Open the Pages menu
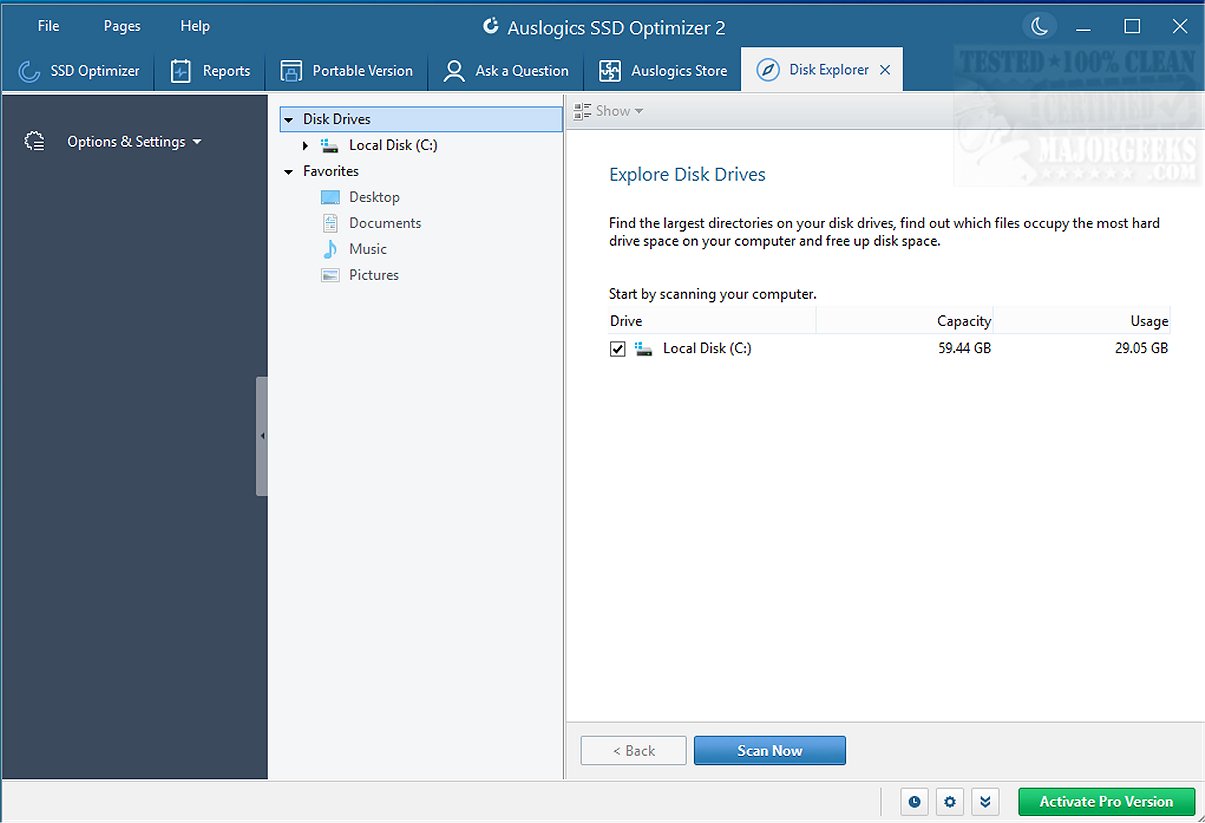The image size is (1205, 823). (122, 26)
